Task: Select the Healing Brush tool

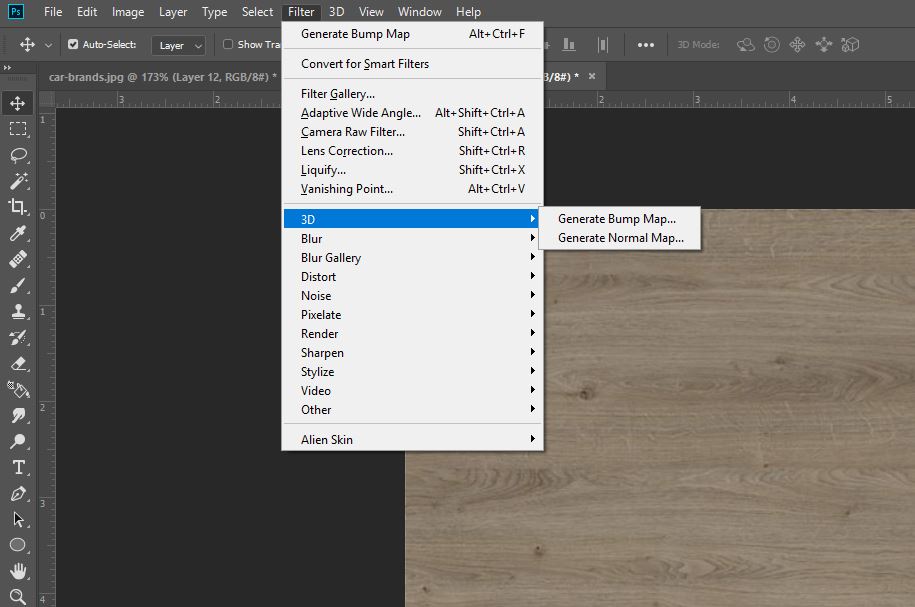Action: (x=18, y=259)
